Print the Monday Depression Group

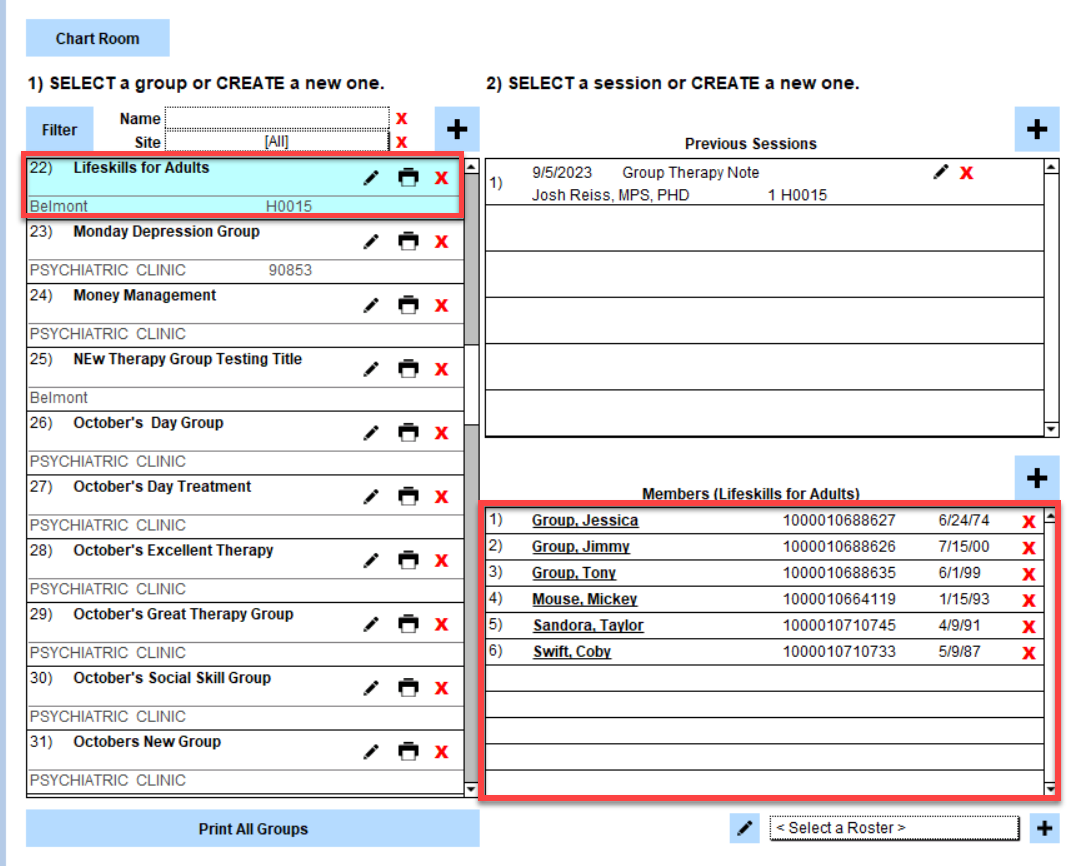(408, 242)
